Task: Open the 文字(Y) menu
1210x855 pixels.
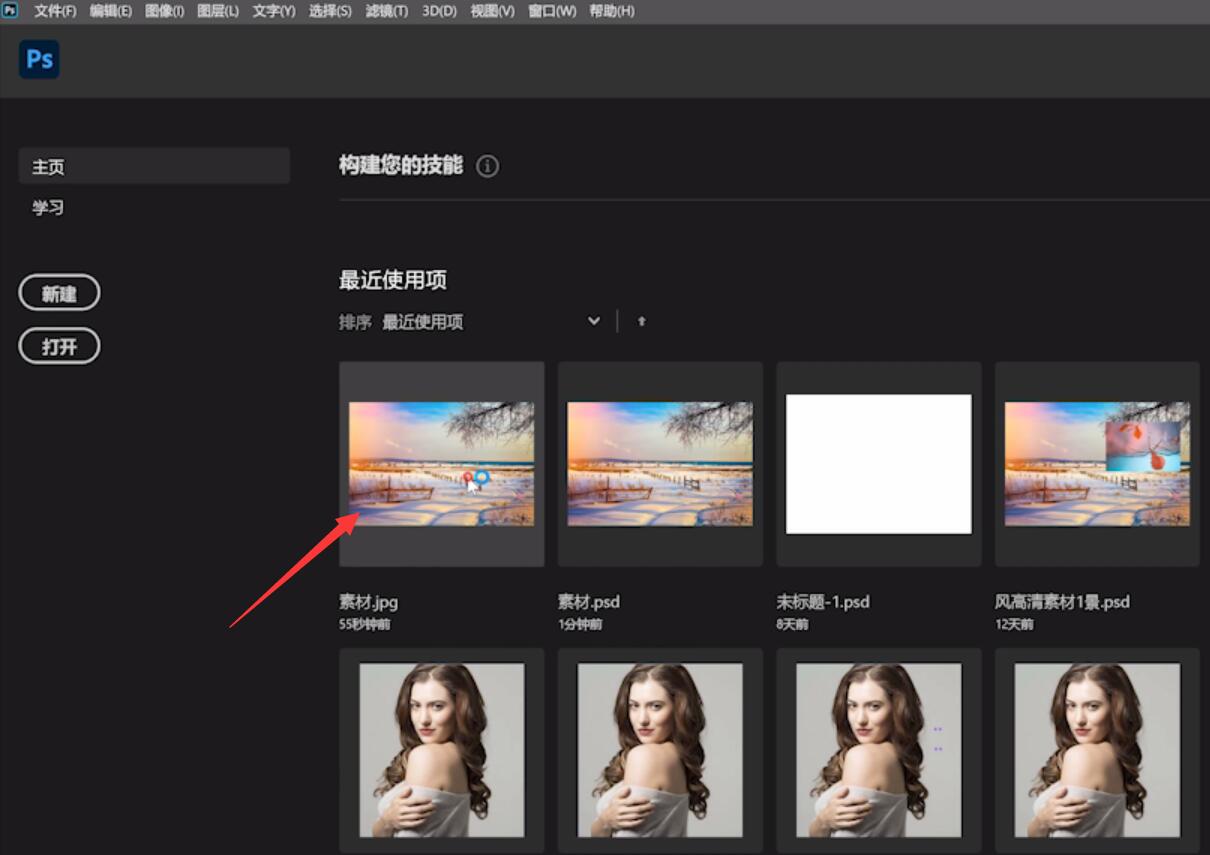Action: pyautogui.click(x=274, y=11)
